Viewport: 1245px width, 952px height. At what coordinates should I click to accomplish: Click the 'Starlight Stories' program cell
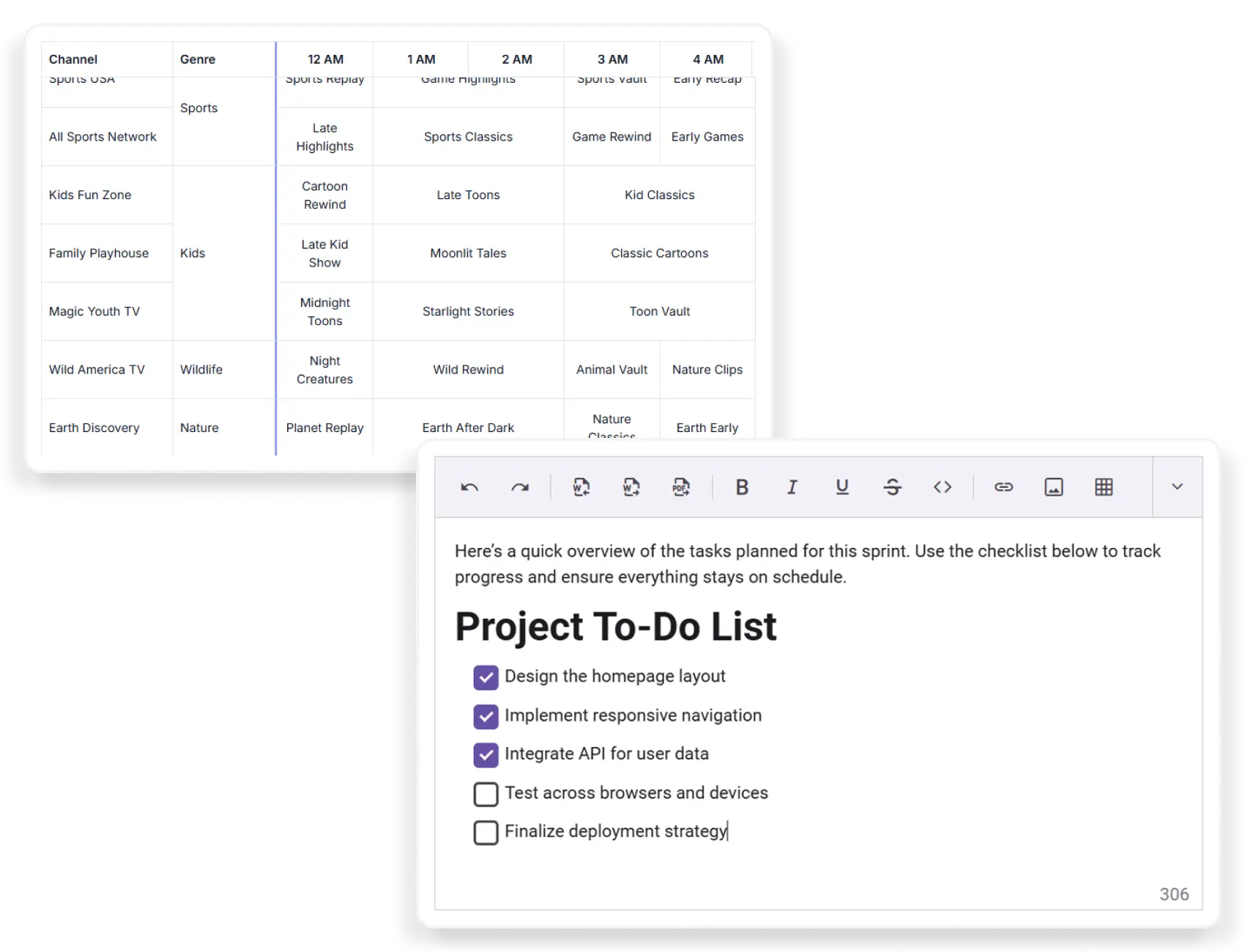pyautogui.click(x=469, y=311)
